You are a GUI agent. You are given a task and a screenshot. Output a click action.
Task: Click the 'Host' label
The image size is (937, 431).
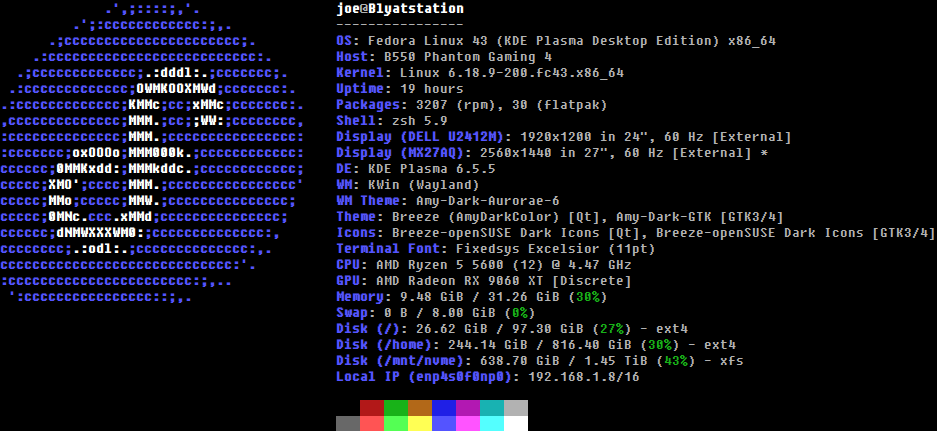pos(352,57)
